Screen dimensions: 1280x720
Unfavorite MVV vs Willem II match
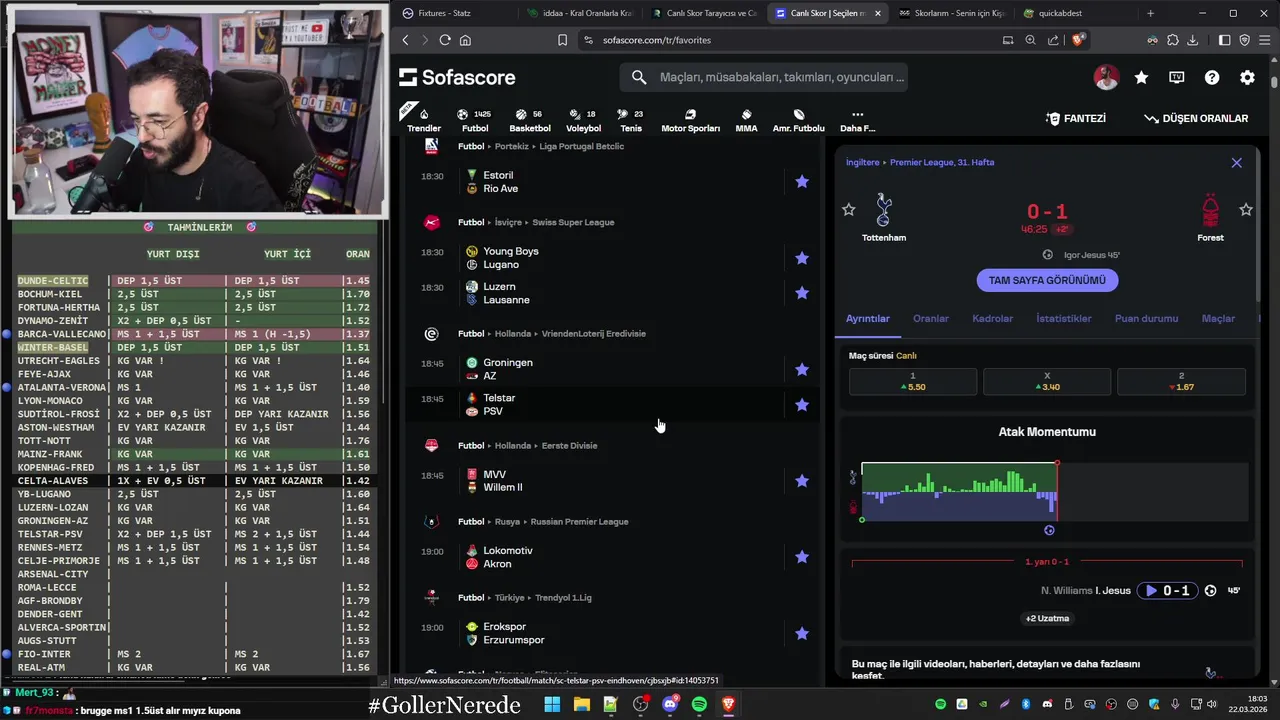pos(802,481)
